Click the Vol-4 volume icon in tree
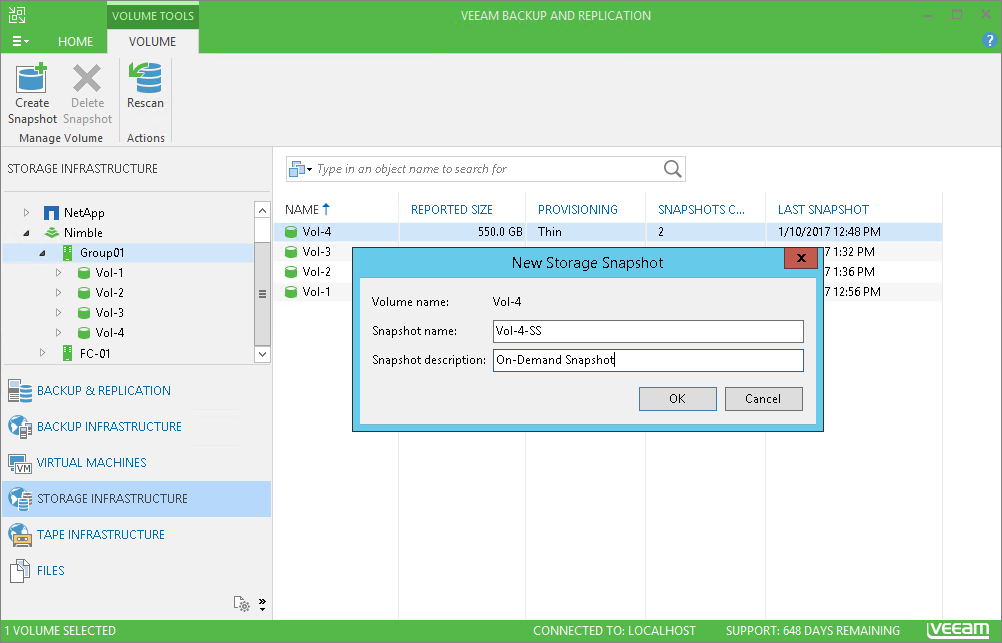Image resolution: width=1002 pixels, height=643 pixels. tap(84, 332)
